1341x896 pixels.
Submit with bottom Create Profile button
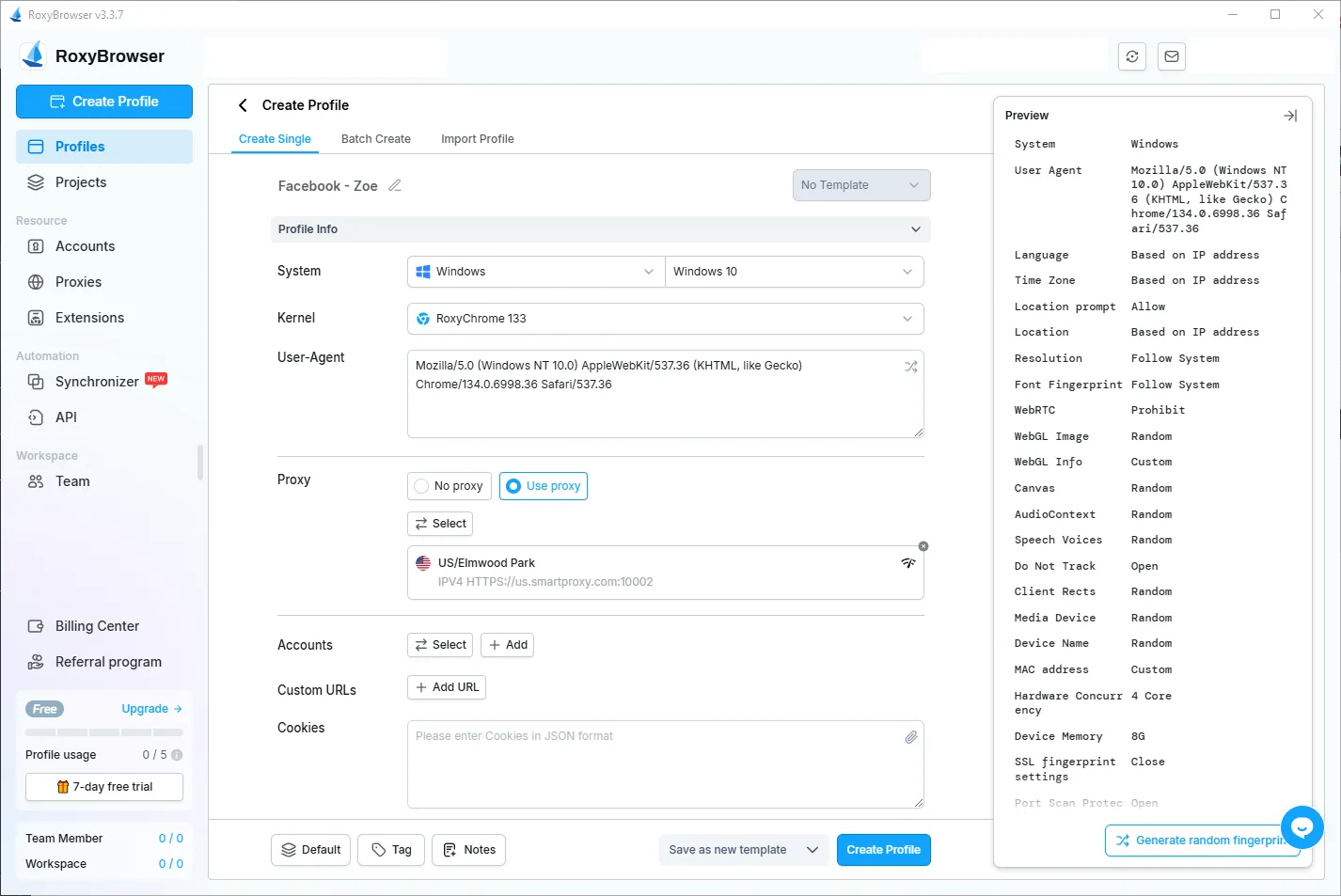884,850
